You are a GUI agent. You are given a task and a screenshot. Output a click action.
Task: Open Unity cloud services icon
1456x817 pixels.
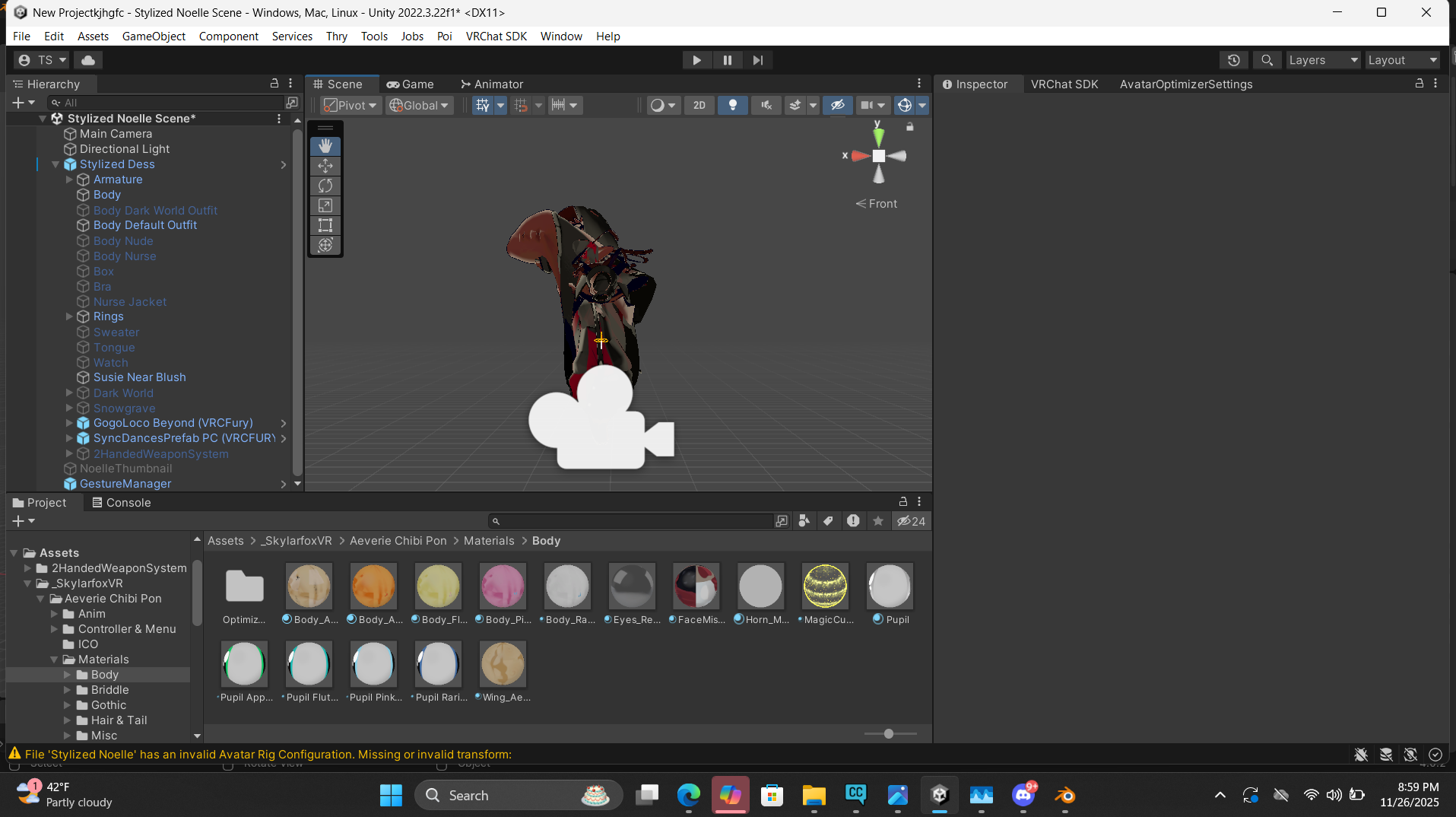pyautogui.click(x=88, y=60)
